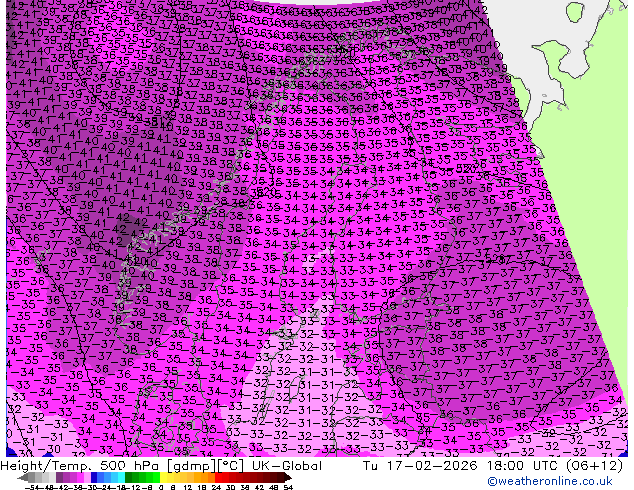The image size is (634, 490).
Task: Click the weatheronline.co.uk copyright link
Action: tap(549, 481)
